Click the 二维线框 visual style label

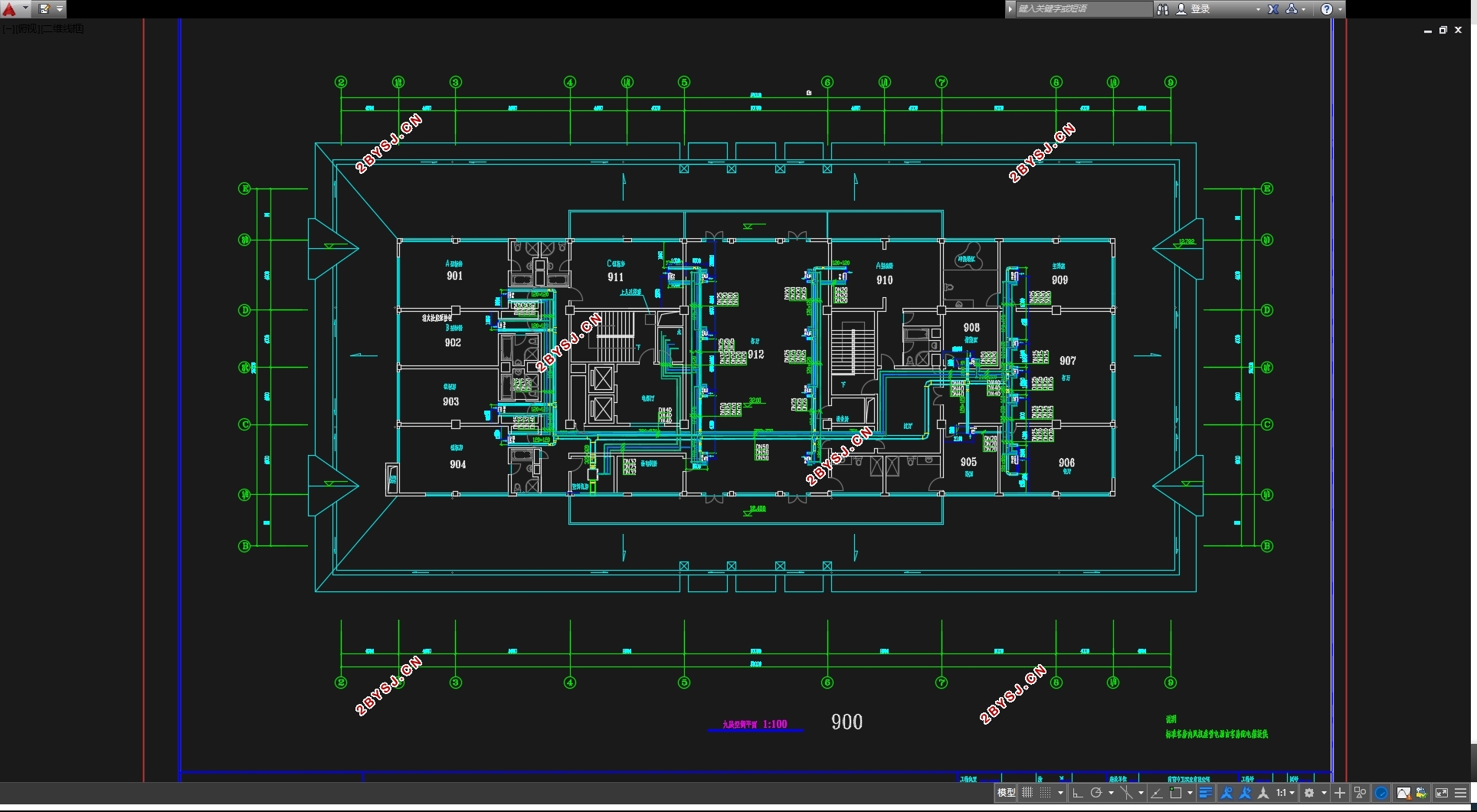click(x=64, y=28)
